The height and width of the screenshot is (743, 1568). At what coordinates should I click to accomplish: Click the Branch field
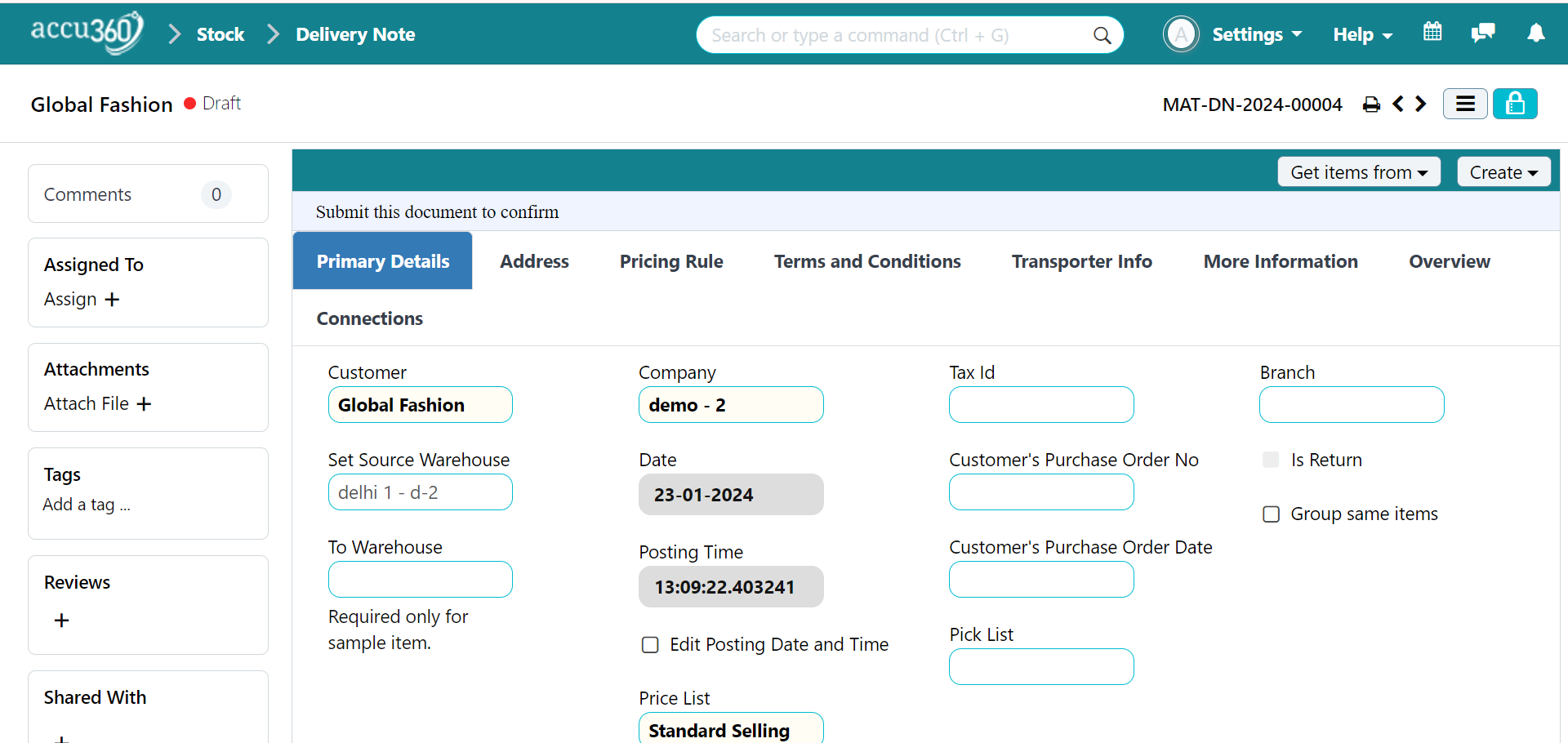[1352, 405]
